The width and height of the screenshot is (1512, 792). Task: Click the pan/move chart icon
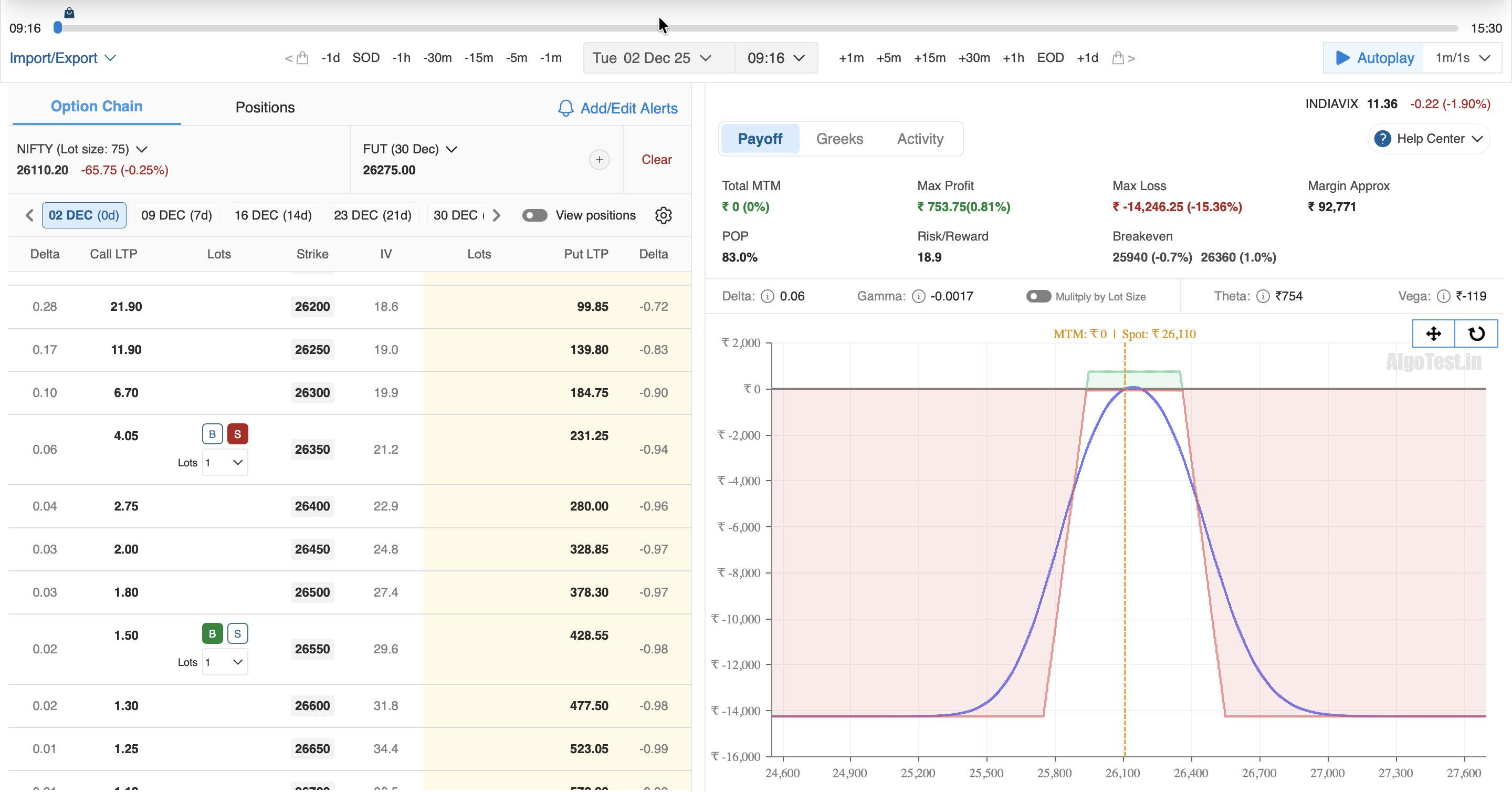(1433, 334)
